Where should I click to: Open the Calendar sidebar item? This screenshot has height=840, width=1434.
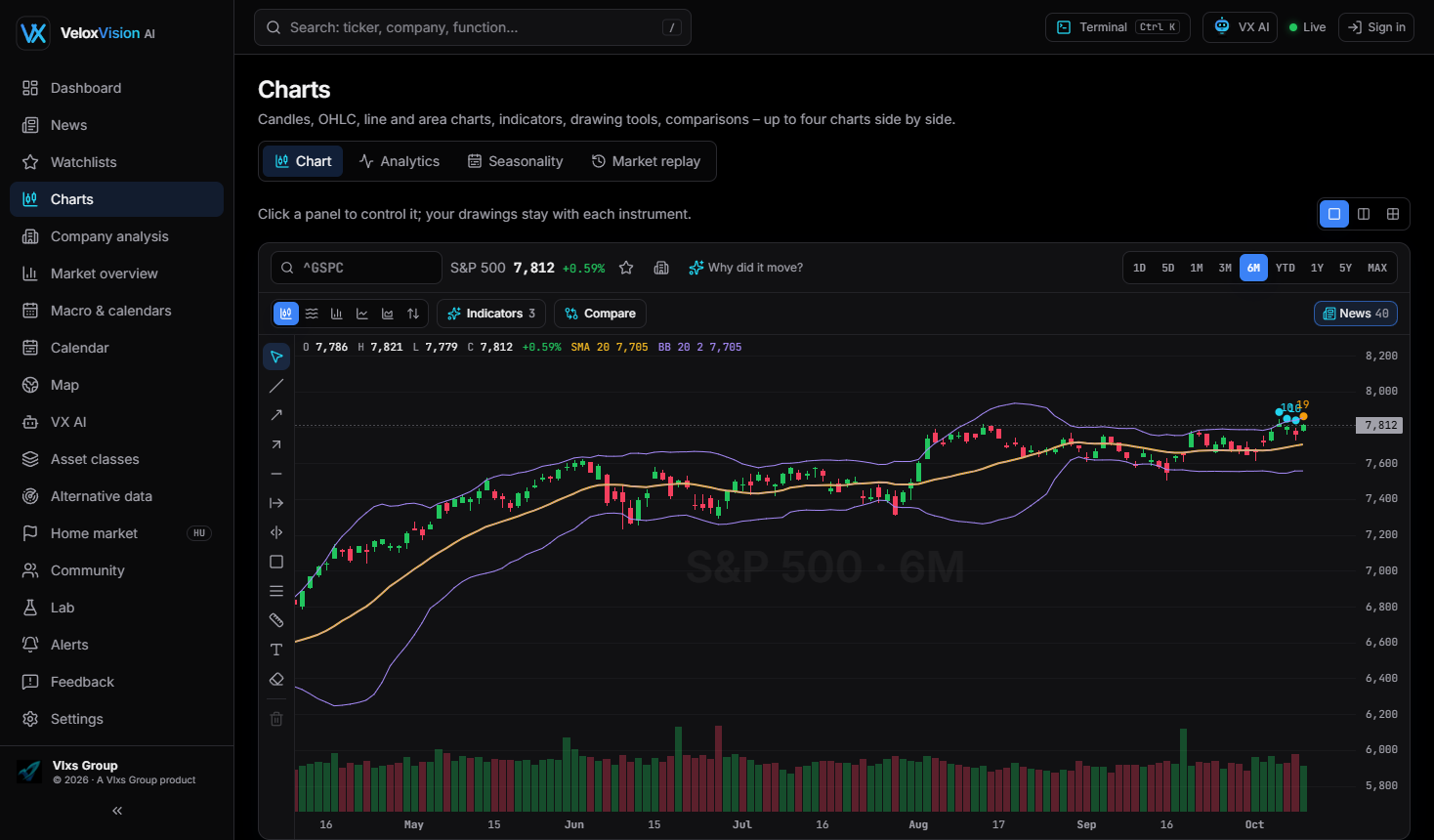116,348
